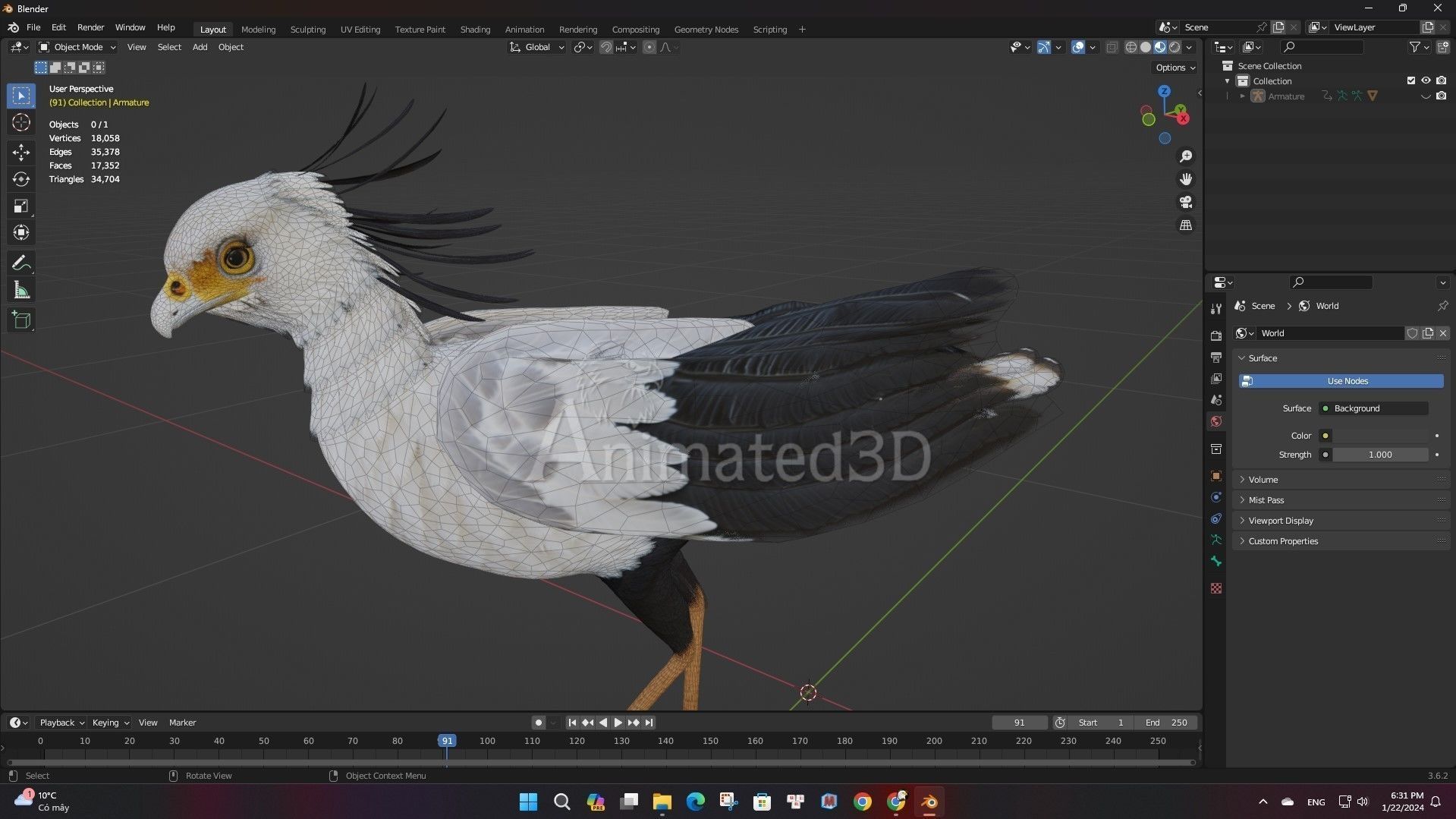
Task: Expand the Volume panel
Action: 1341,480
